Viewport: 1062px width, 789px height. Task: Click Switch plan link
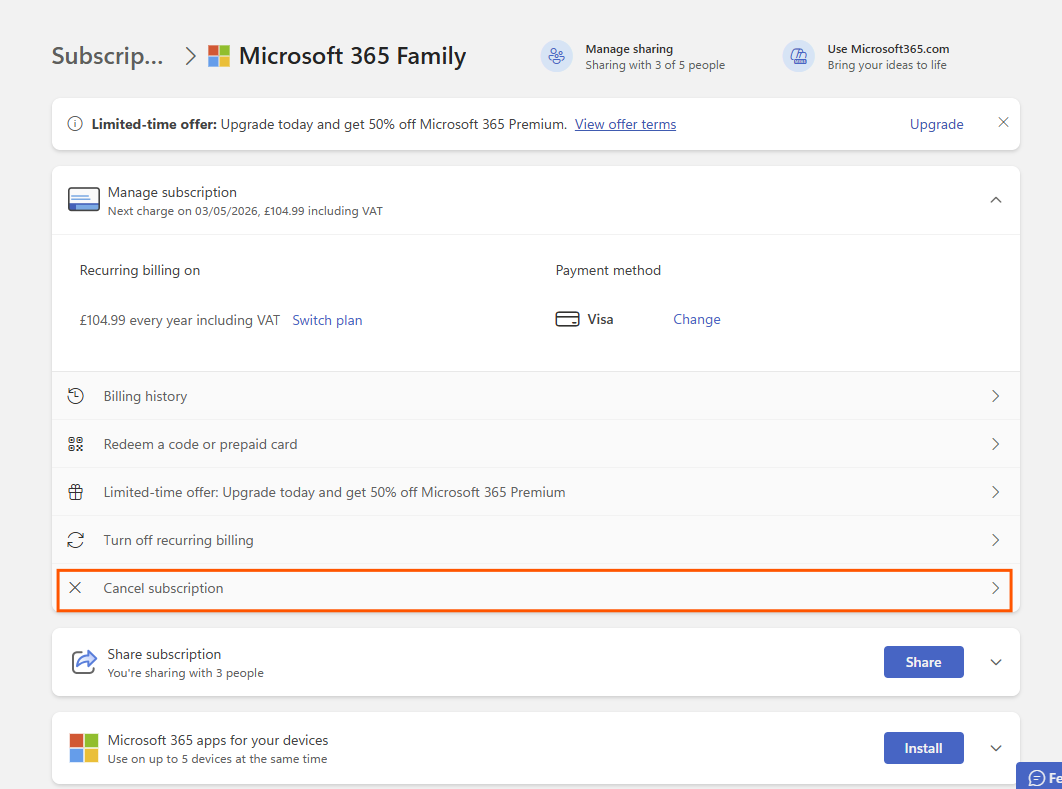point(327,320)
